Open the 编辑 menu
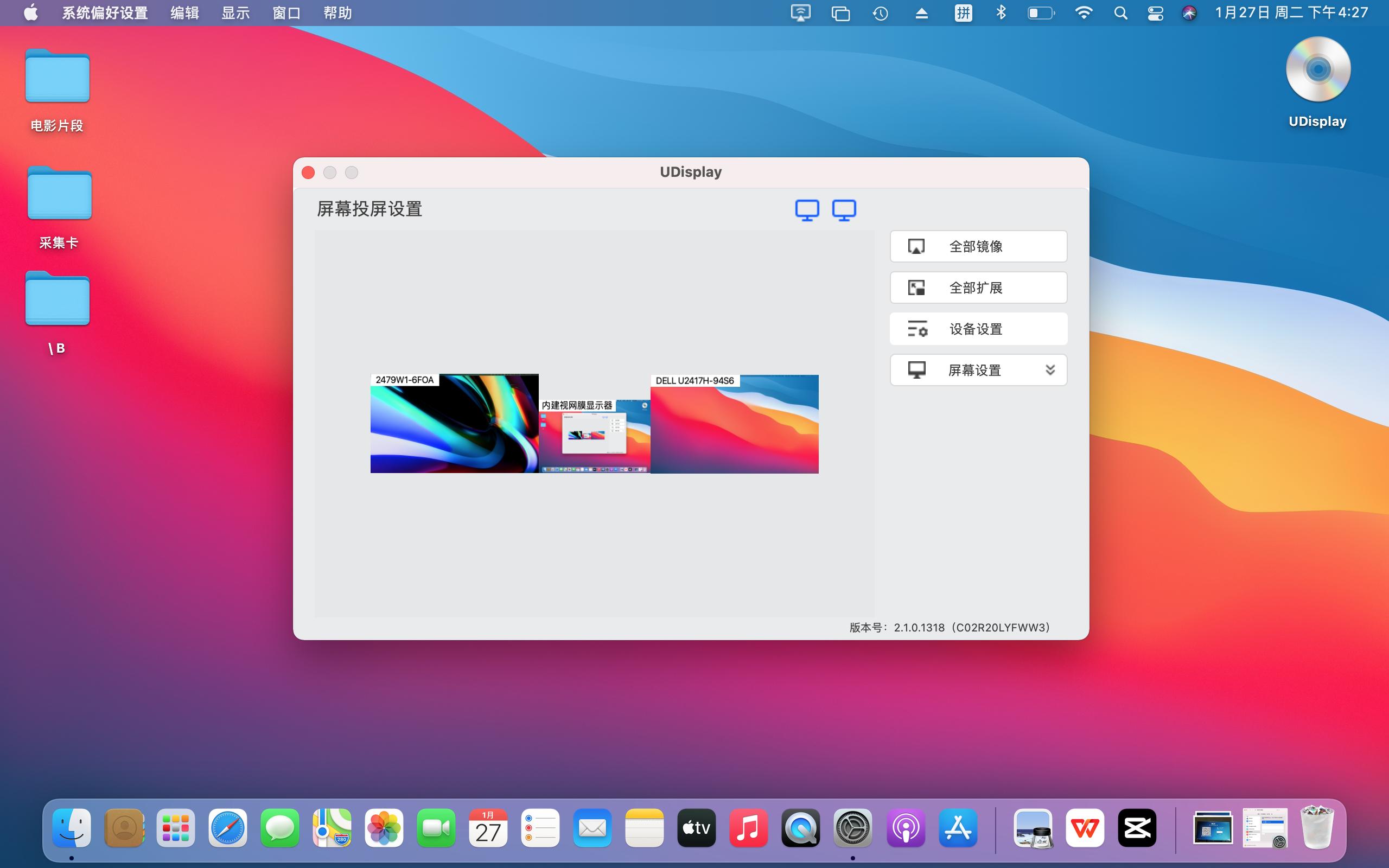 185,12
